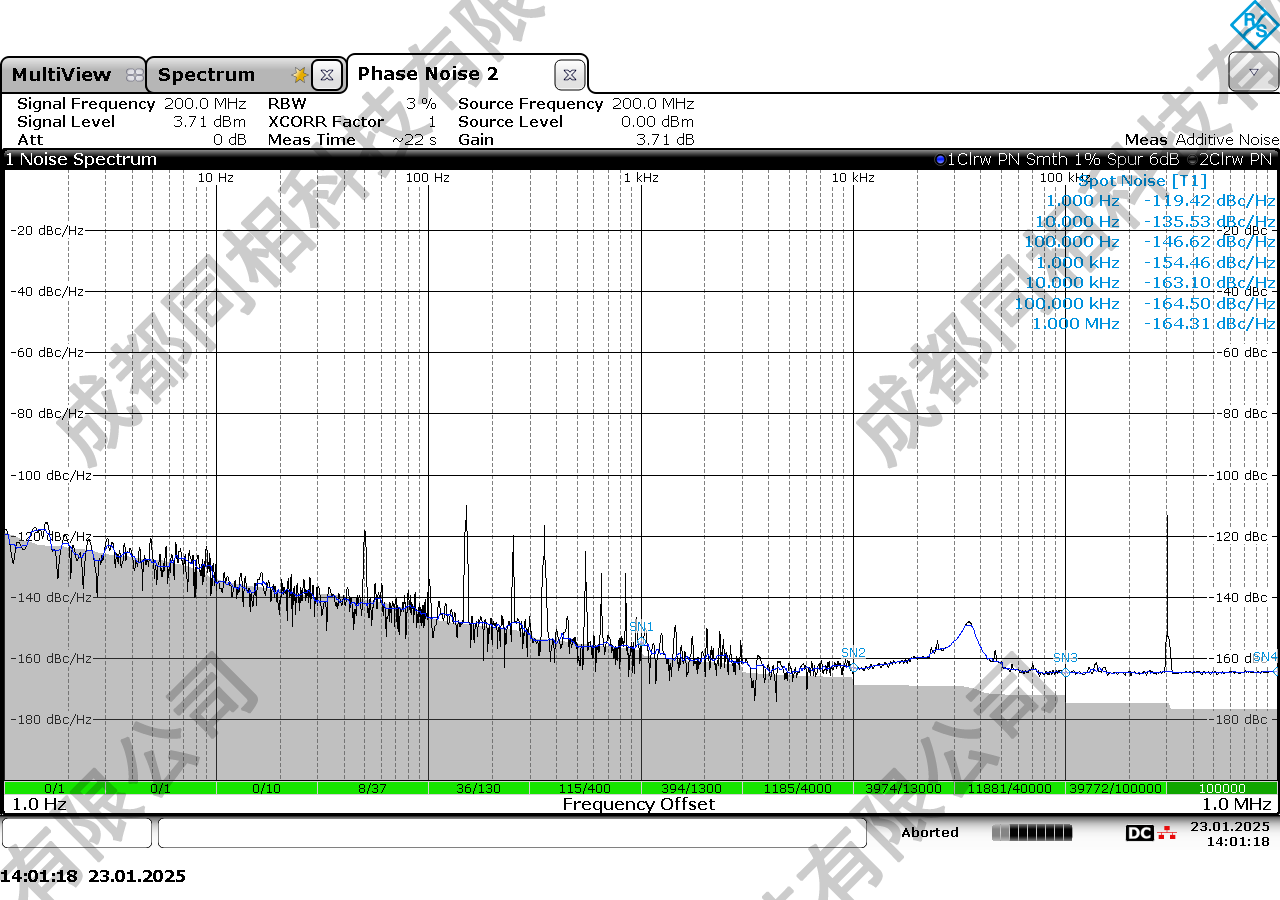Click the blue trace 1 indicator dot

(939, 160)
